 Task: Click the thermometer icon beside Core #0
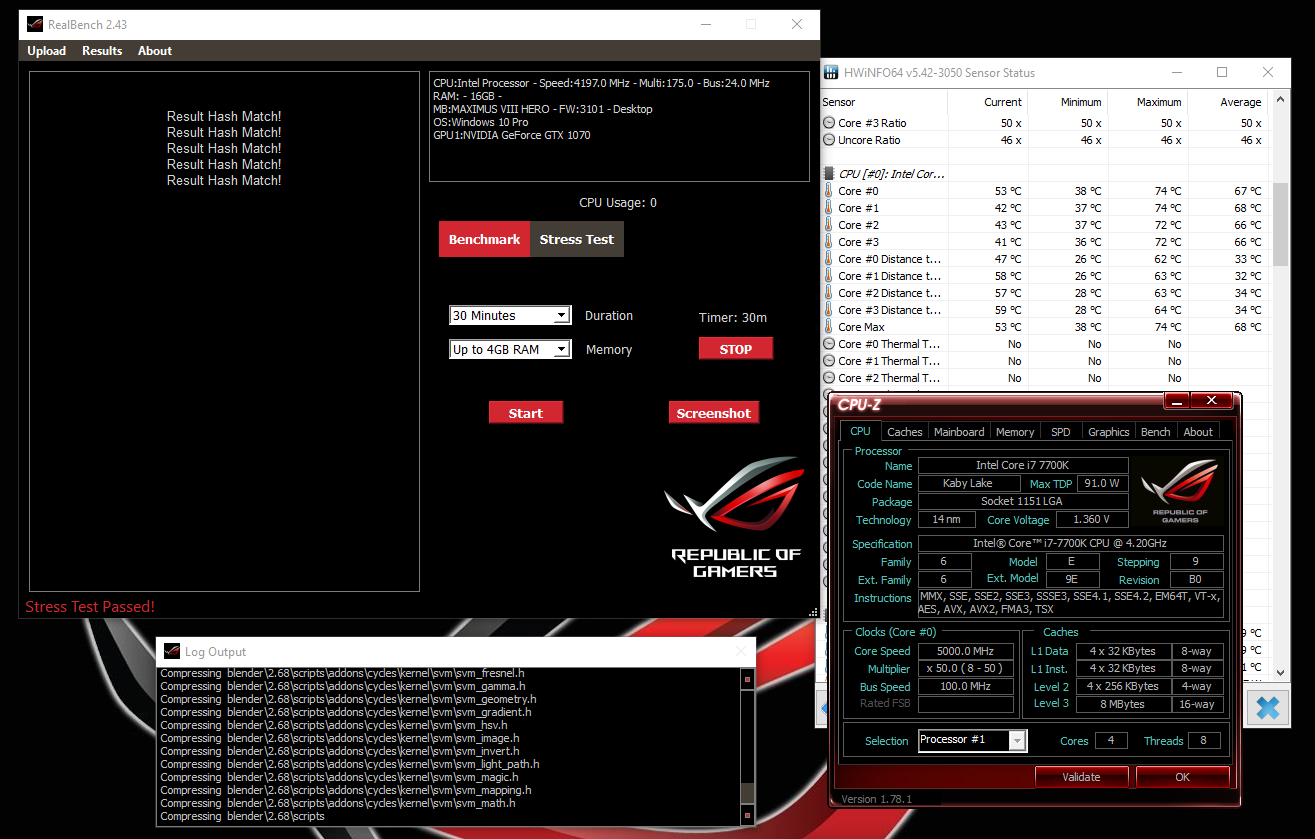click(x=829, y=191)
